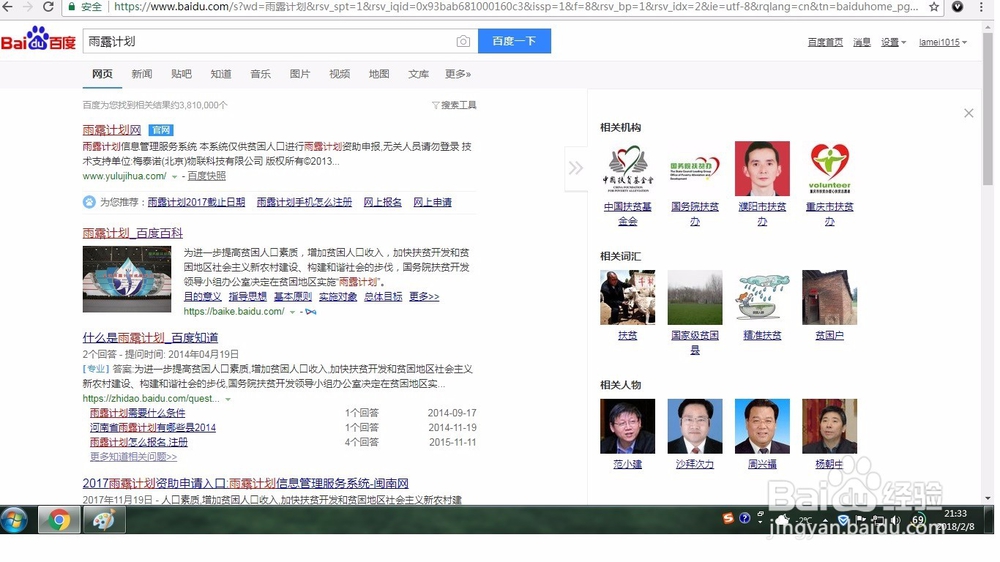The image size is (1000, 562).
Task: Open 消息 link
Action: coord(862,42)
